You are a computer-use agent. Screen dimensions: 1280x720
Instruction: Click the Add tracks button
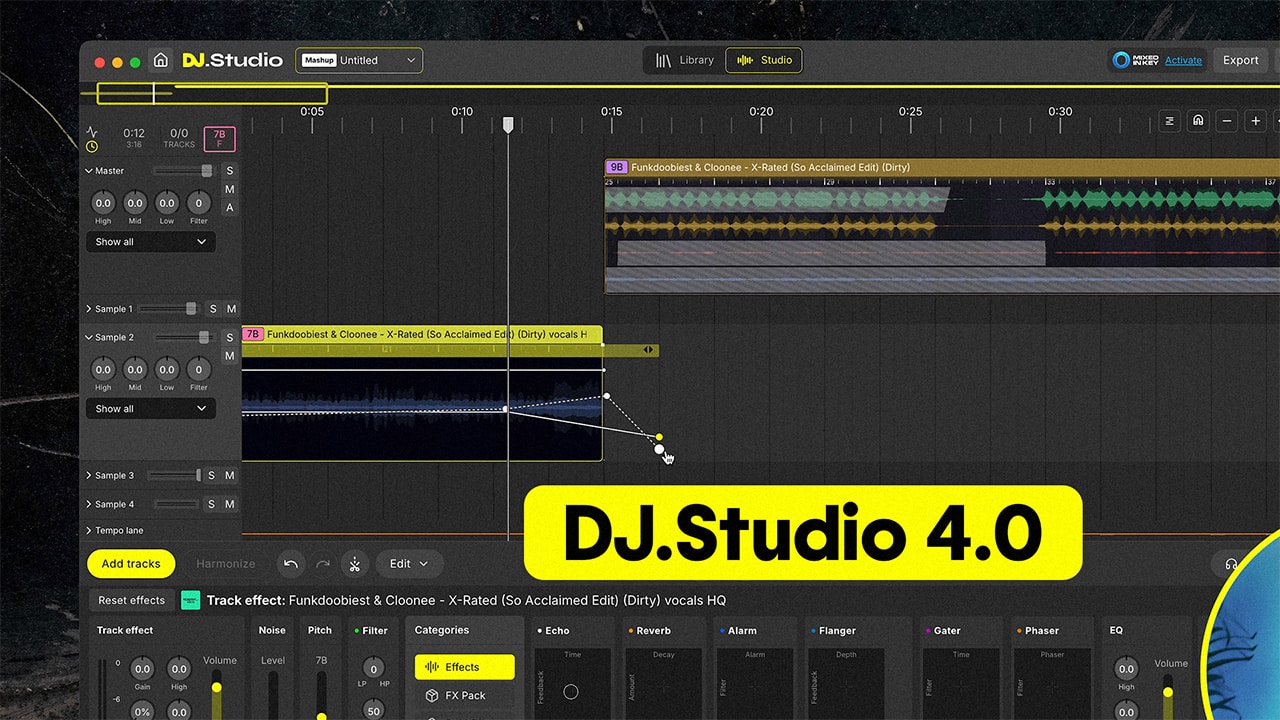point(130,564)
